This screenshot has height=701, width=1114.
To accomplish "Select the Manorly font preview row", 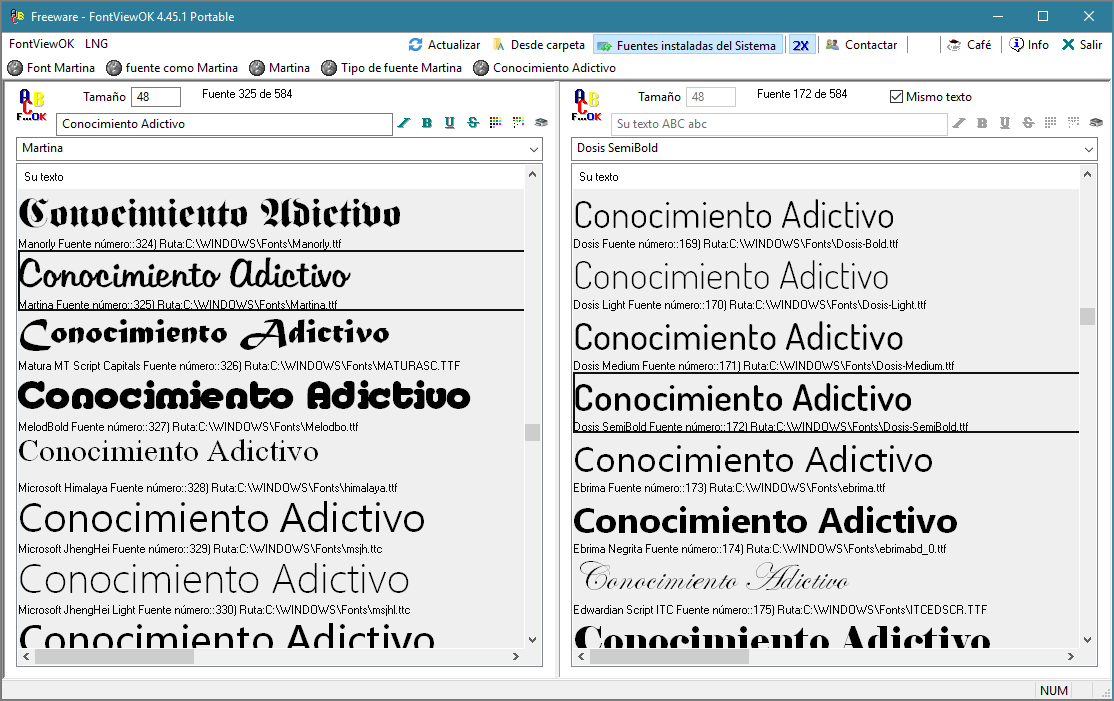I will coord(271,220).
